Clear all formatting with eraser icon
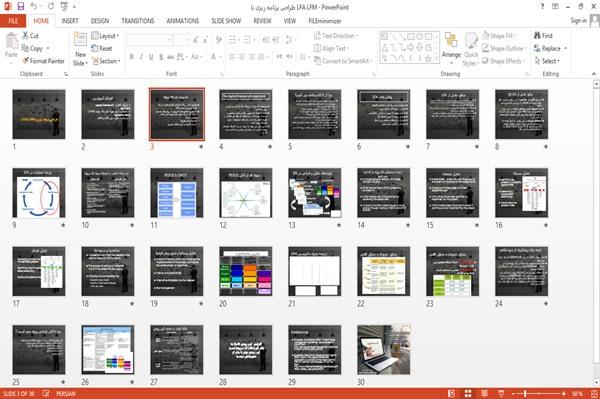This screenshot has width=600, height=399. pos(218,40)
